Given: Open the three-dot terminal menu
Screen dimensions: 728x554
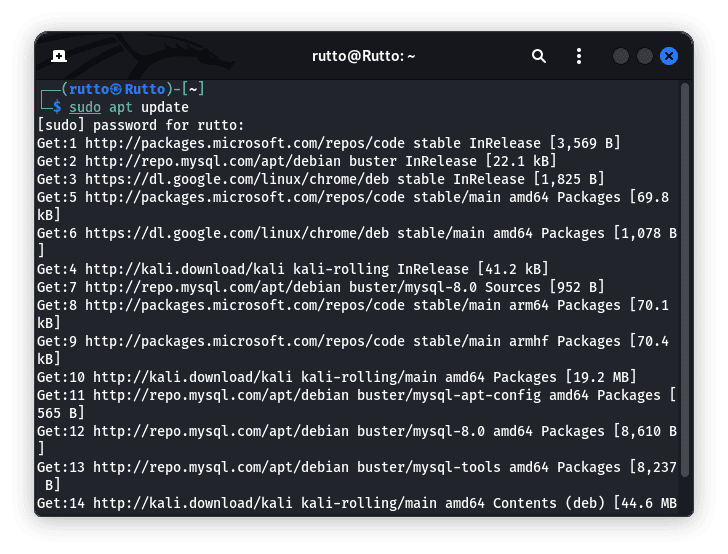Looking at the screenshot, I should pyautogui.click(x=578, y=56).
